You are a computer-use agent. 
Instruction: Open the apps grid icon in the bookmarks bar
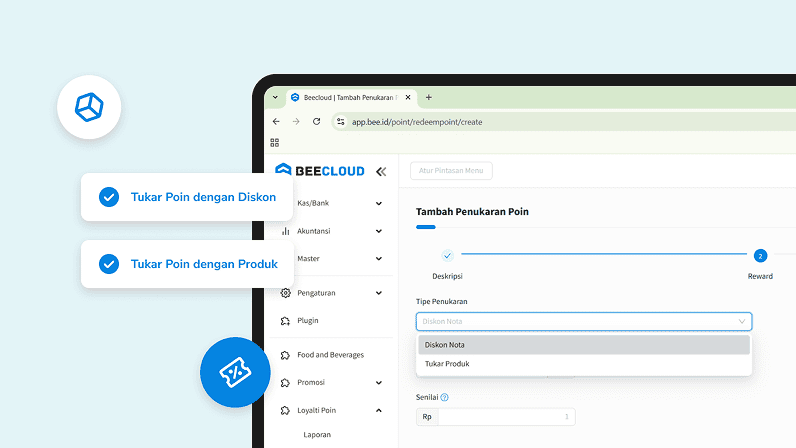275,143
